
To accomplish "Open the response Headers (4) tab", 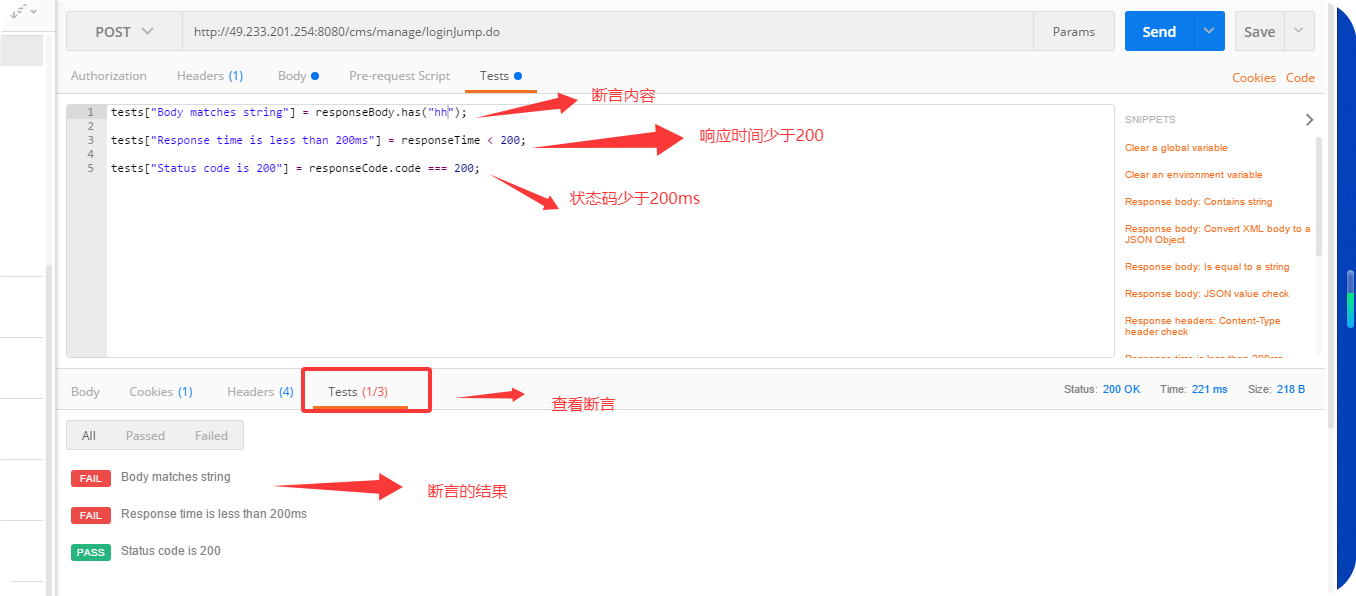I will [x=260, y=392].
